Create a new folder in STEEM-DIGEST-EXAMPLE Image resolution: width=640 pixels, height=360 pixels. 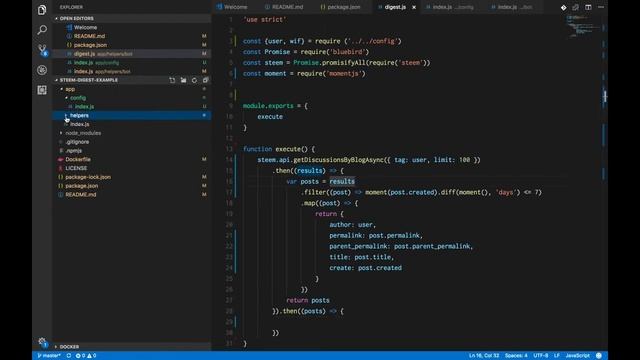coord(183,80)
